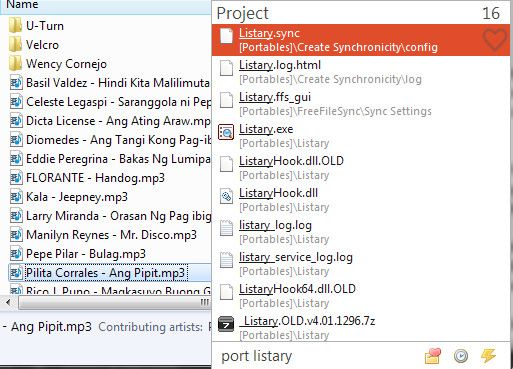
Task: Select ListaryHook.dll.OLD result
Action: (x=361, y=168)
